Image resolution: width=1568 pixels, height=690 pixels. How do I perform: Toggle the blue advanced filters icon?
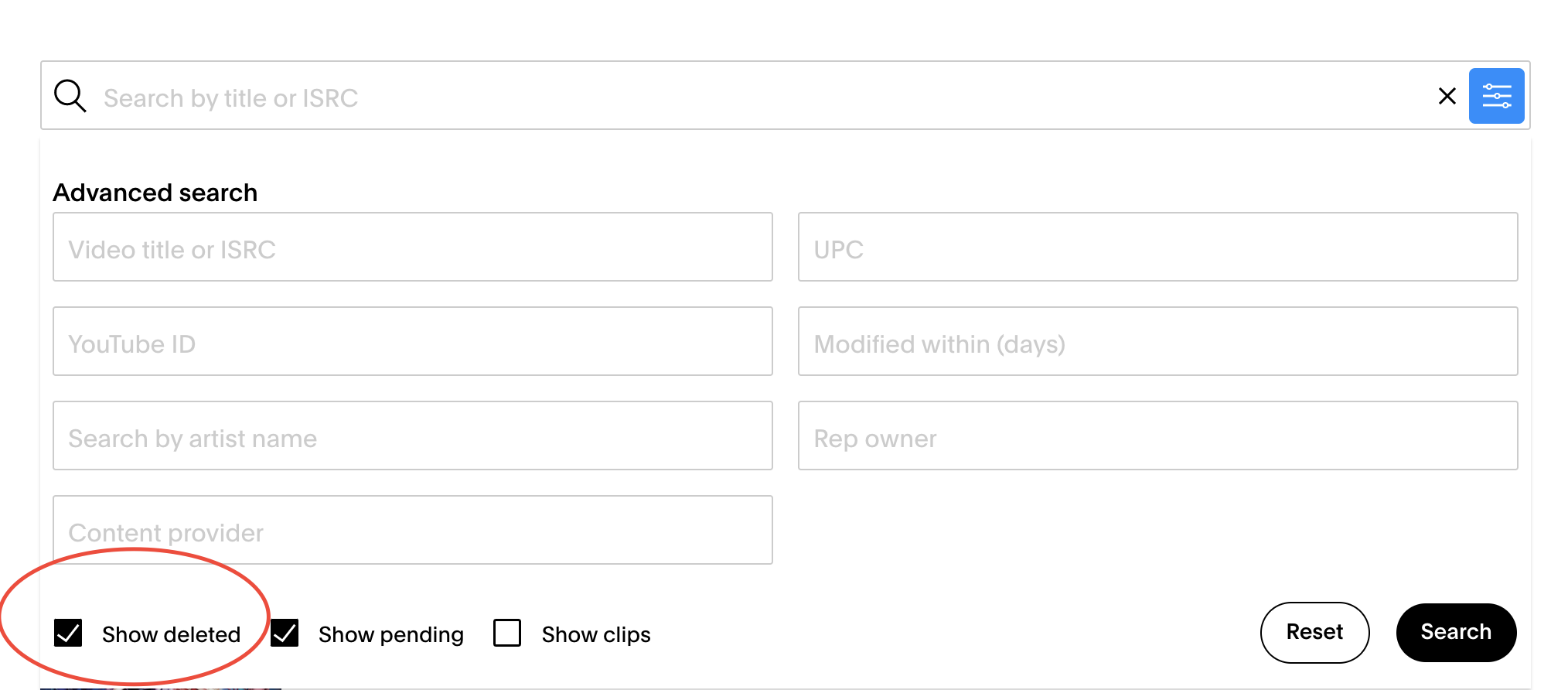coord(1496,96)
